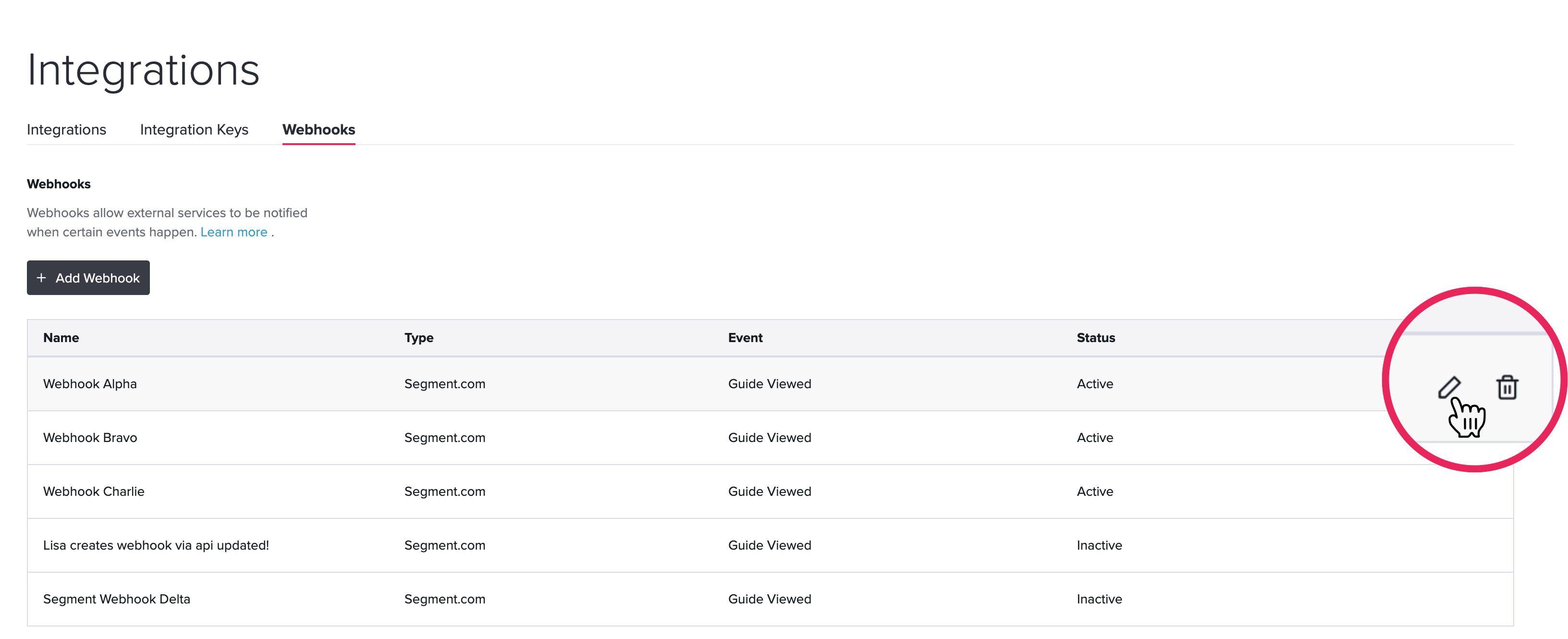
Task: Click the Event column header
Action: (745, 338)
